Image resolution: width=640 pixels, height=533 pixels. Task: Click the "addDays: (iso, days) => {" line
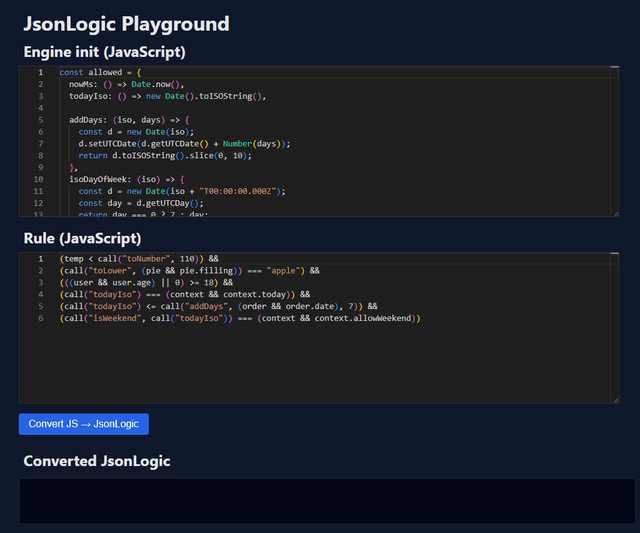pos(129,120)
